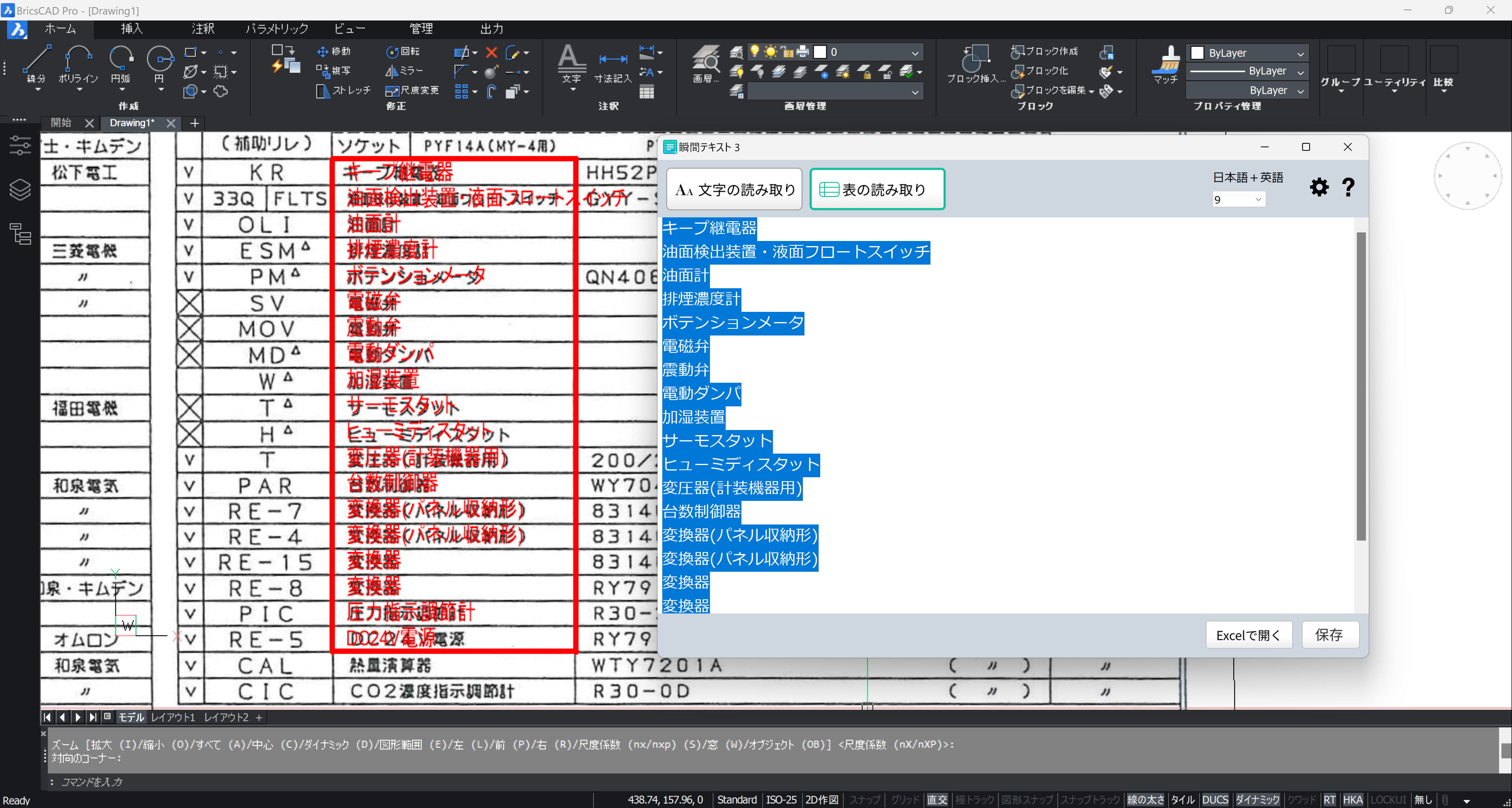Open the layers stack icon in left sidebar

point(20,189)
